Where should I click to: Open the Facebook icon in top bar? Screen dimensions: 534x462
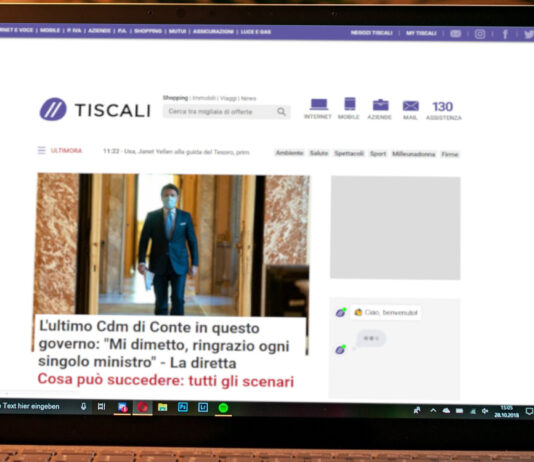505,34
